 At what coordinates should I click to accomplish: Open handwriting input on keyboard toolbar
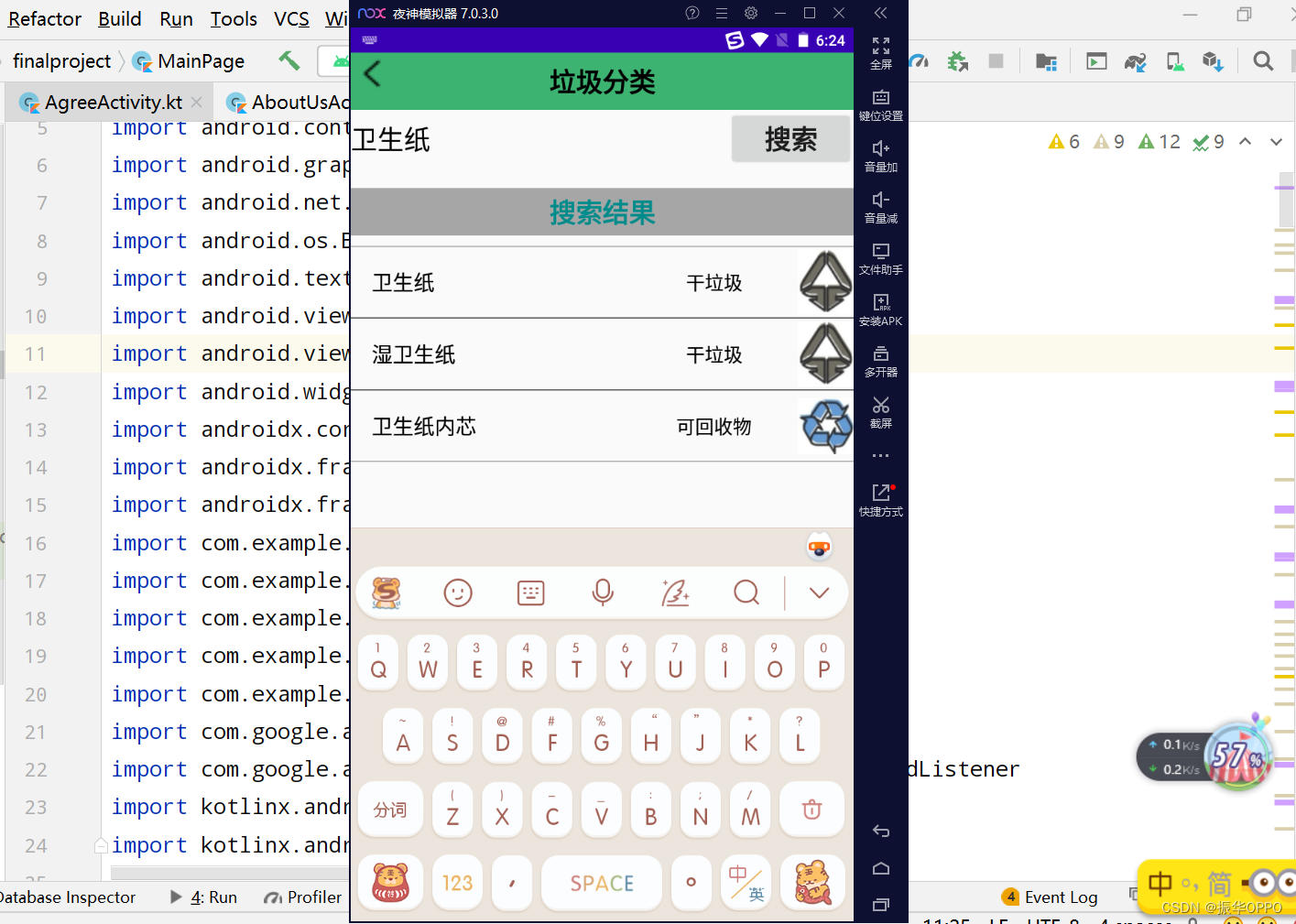click(675, 592)
